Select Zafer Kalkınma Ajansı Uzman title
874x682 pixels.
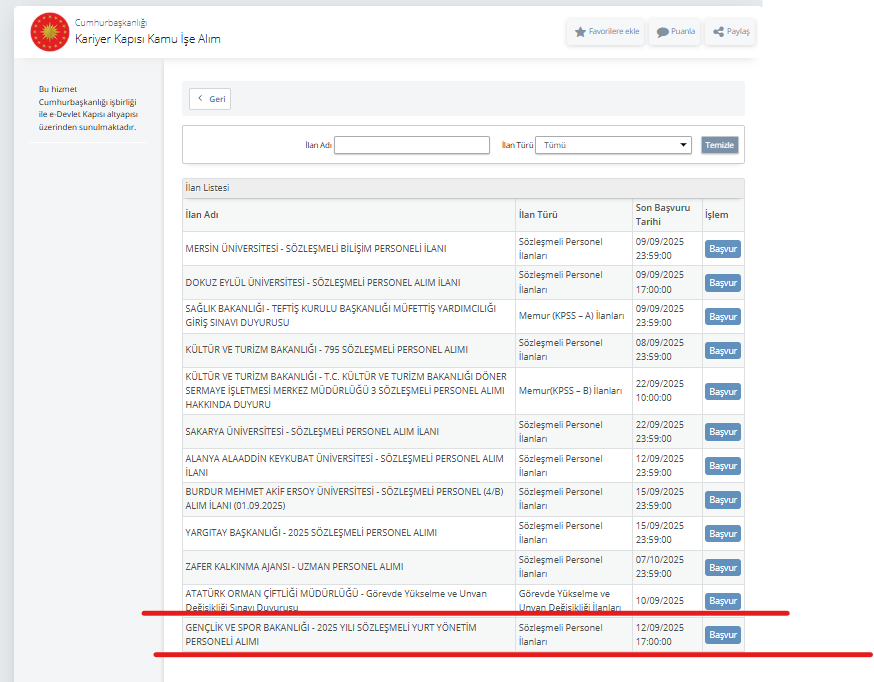tap(294, 567)
